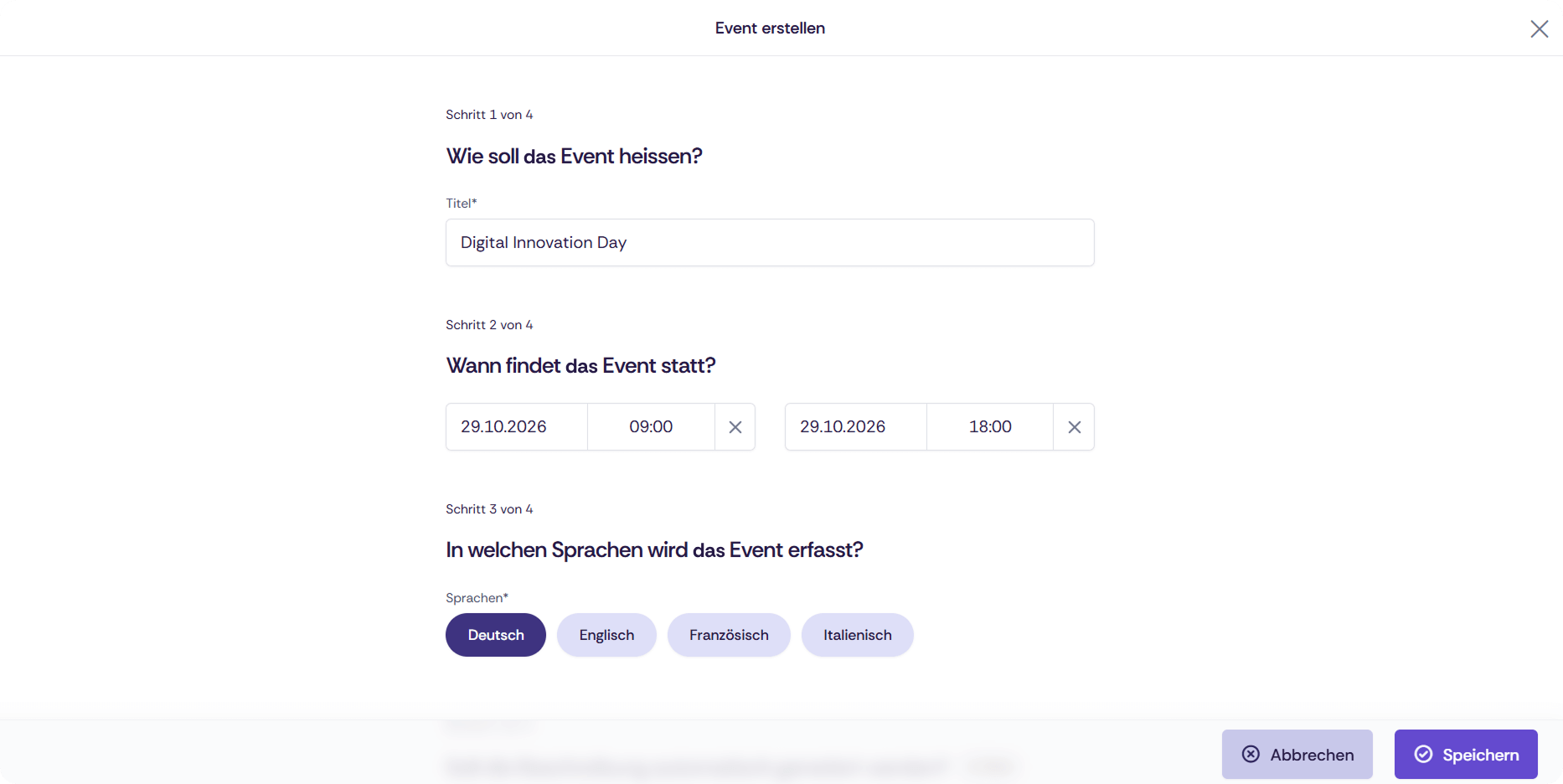The width and height of the screenshot is (1563, 784).
Task: Click the circled X icon in Abbrechen
Action: 1251,754
